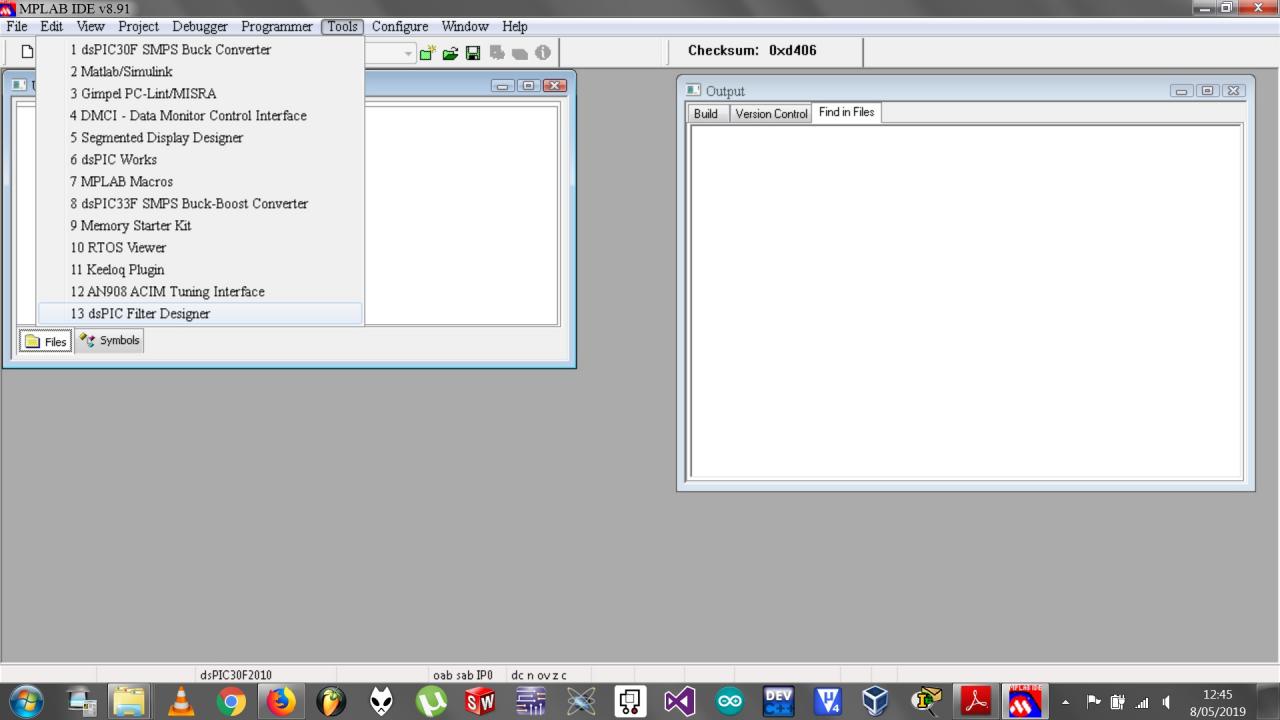Click the 'dc n ov z c' status flags
This screenshot has width=1280, height=720.
[x=539, y=675]
